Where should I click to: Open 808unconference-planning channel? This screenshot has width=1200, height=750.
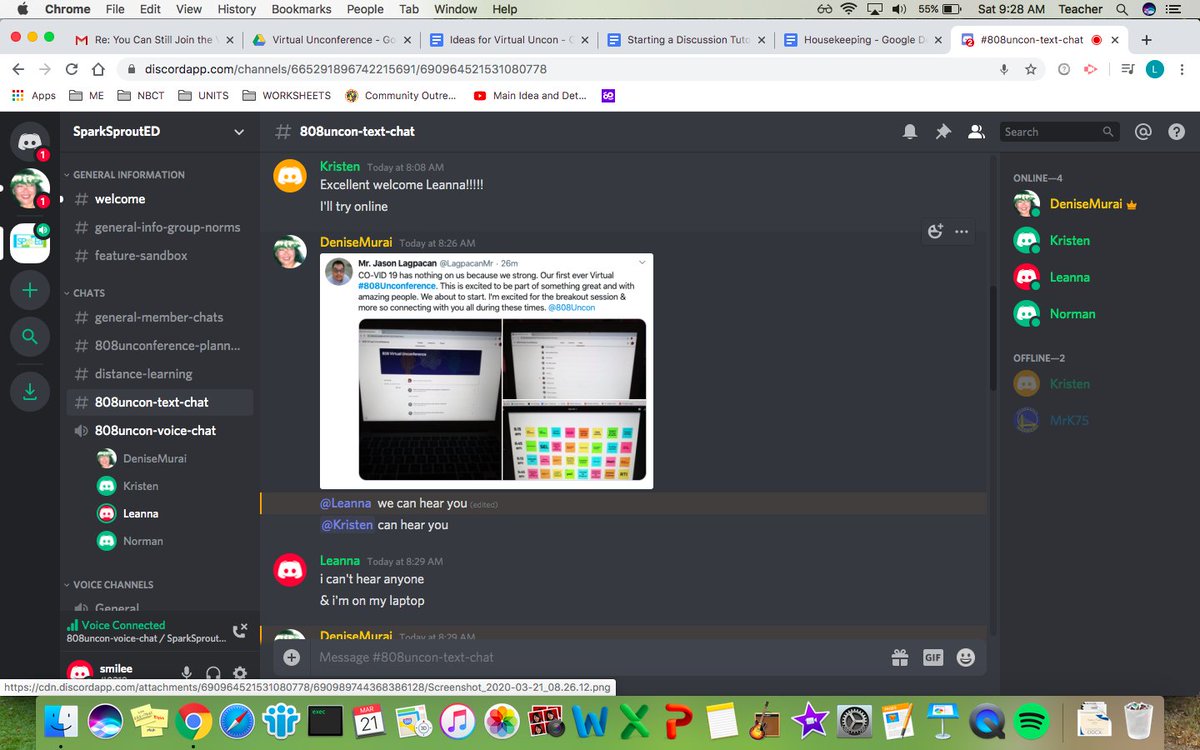160,345
